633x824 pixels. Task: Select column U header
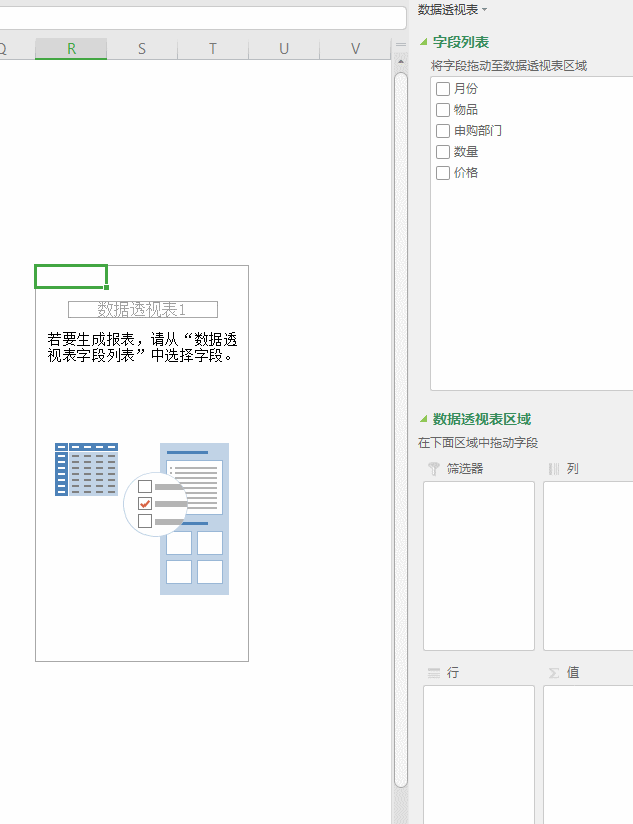[284, 49]
